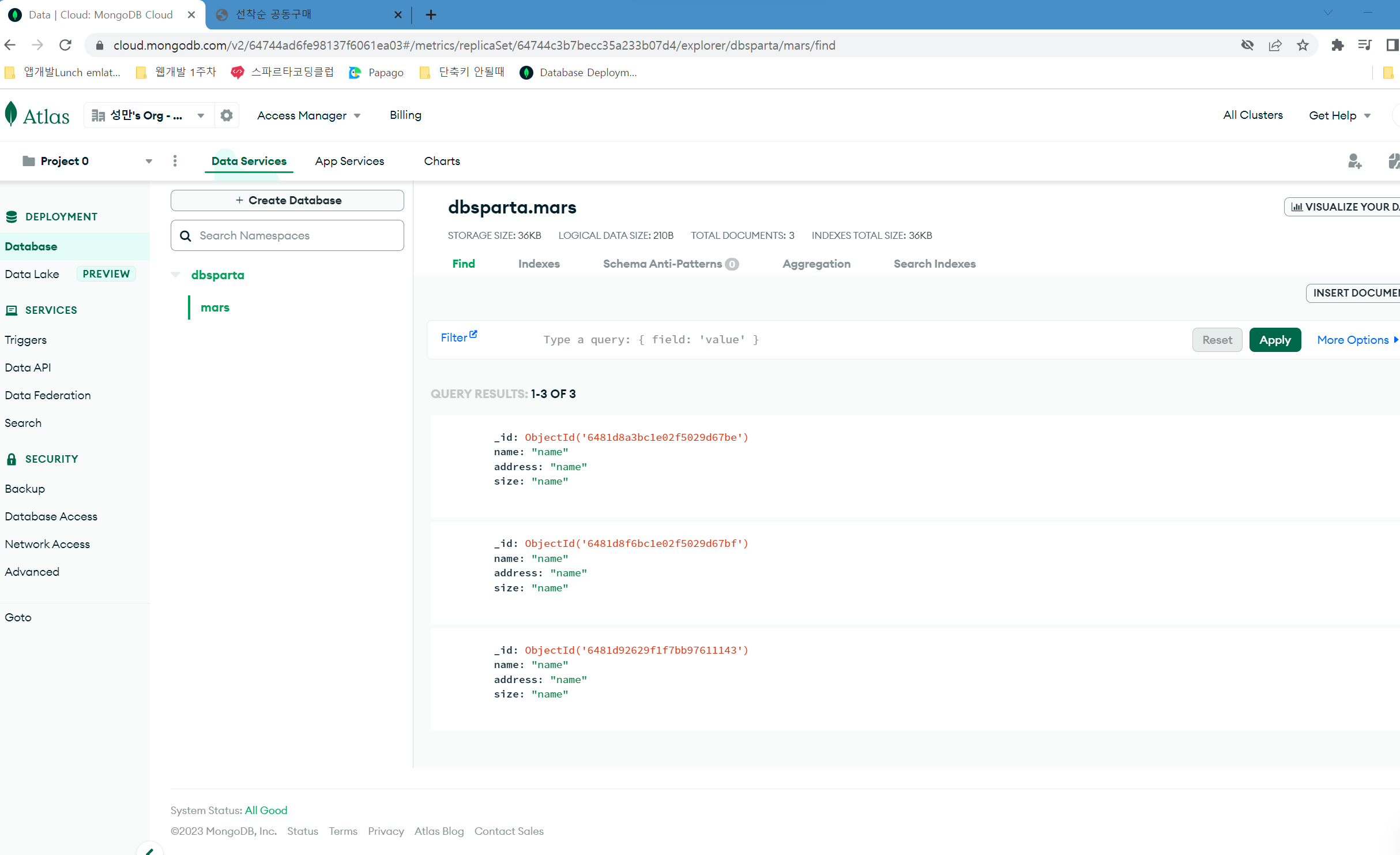Open the 스파르타코딩클럽 bookmark
Screen dimensions: 1400x855
click(x=282, y=72)
